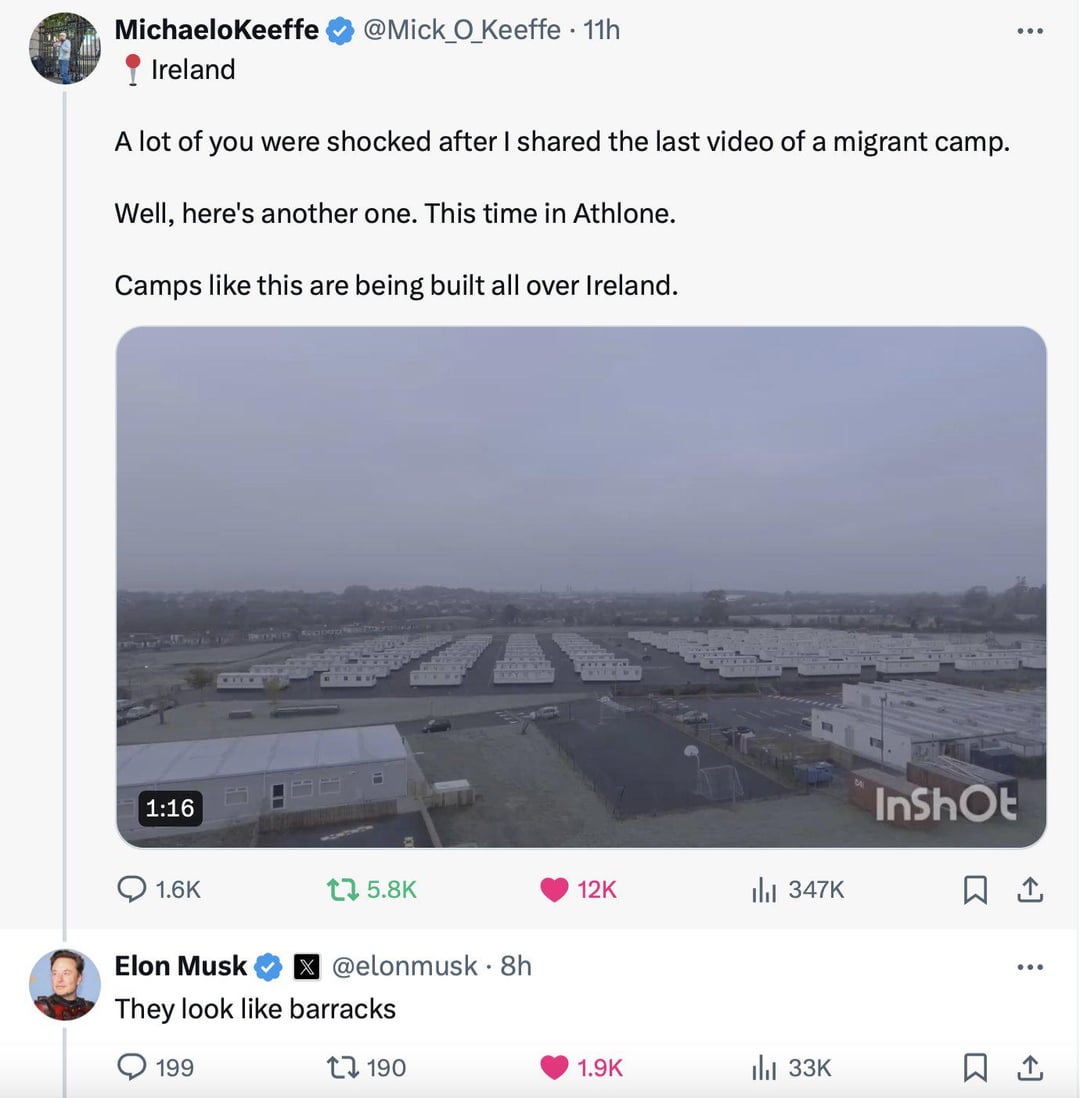Click the X affiliate badge beside Elon Musk
The height and width of the screenshot is (1098, 1080).
pos(306,967)
